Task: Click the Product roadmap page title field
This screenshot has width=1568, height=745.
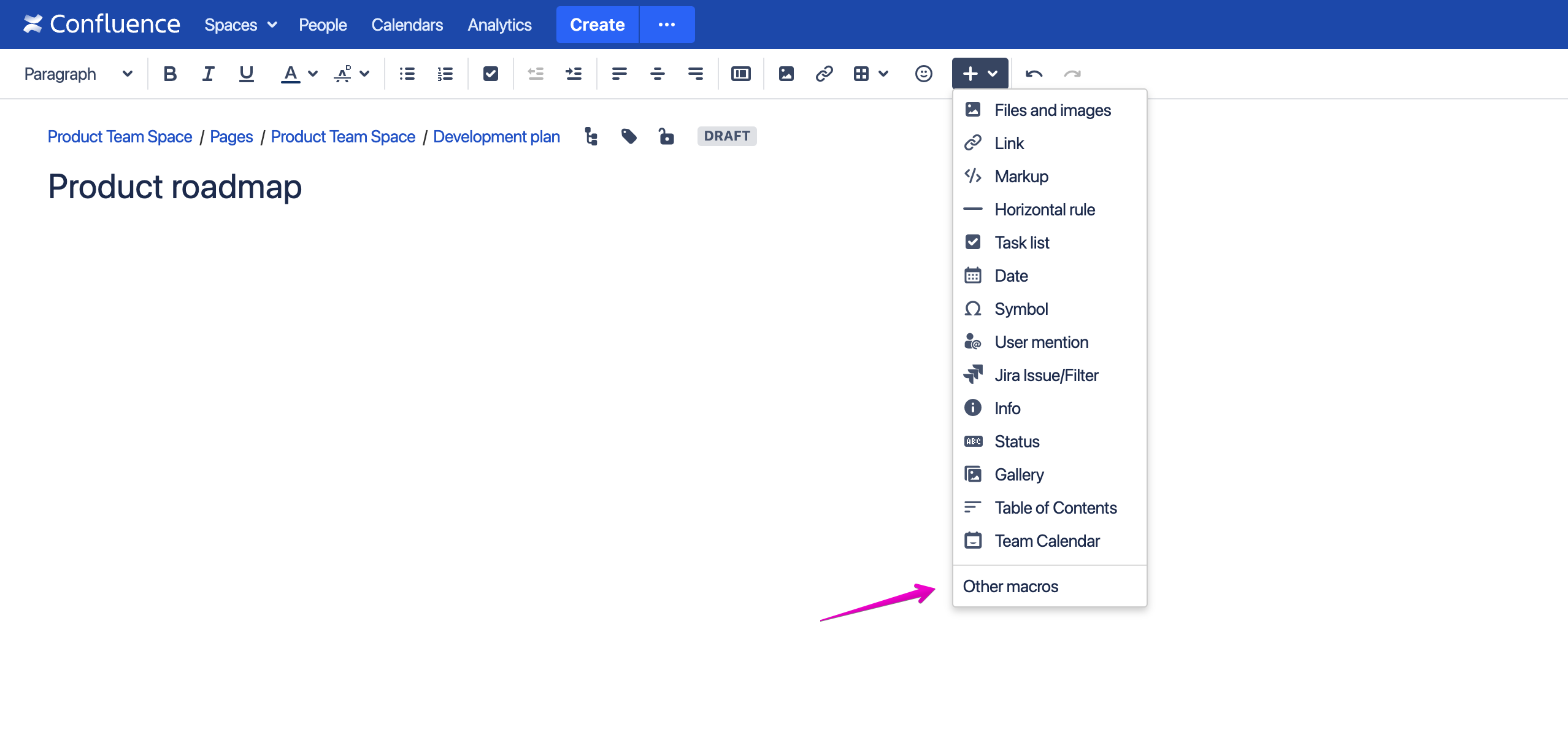Action: [x=175, y=187]
